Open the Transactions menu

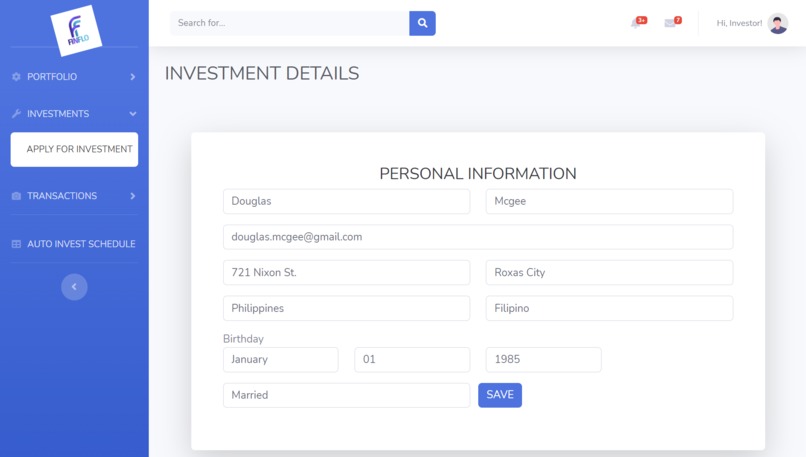74,196
